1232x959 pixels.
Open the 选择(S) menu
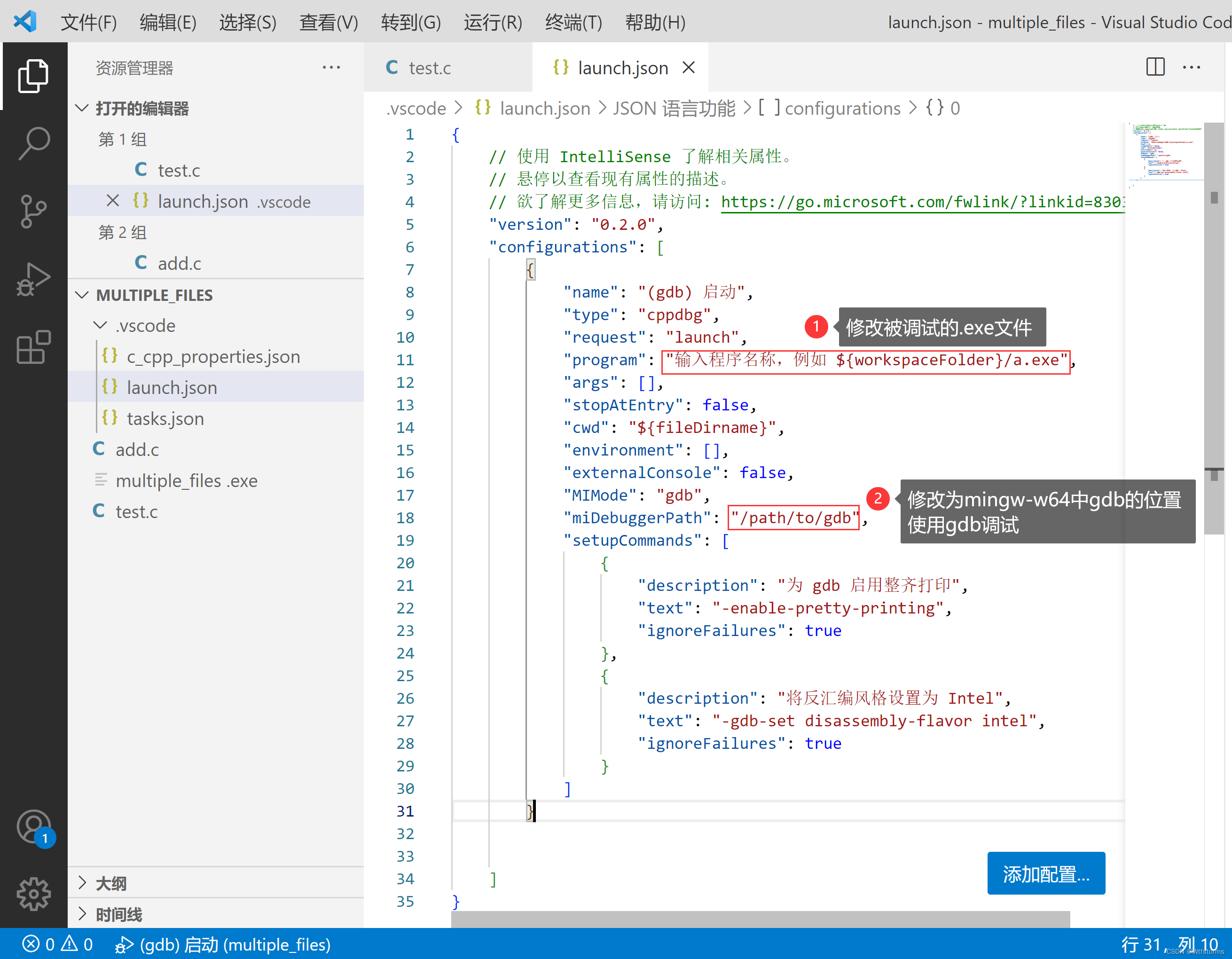pyautogui.click(x=248, y=22)
